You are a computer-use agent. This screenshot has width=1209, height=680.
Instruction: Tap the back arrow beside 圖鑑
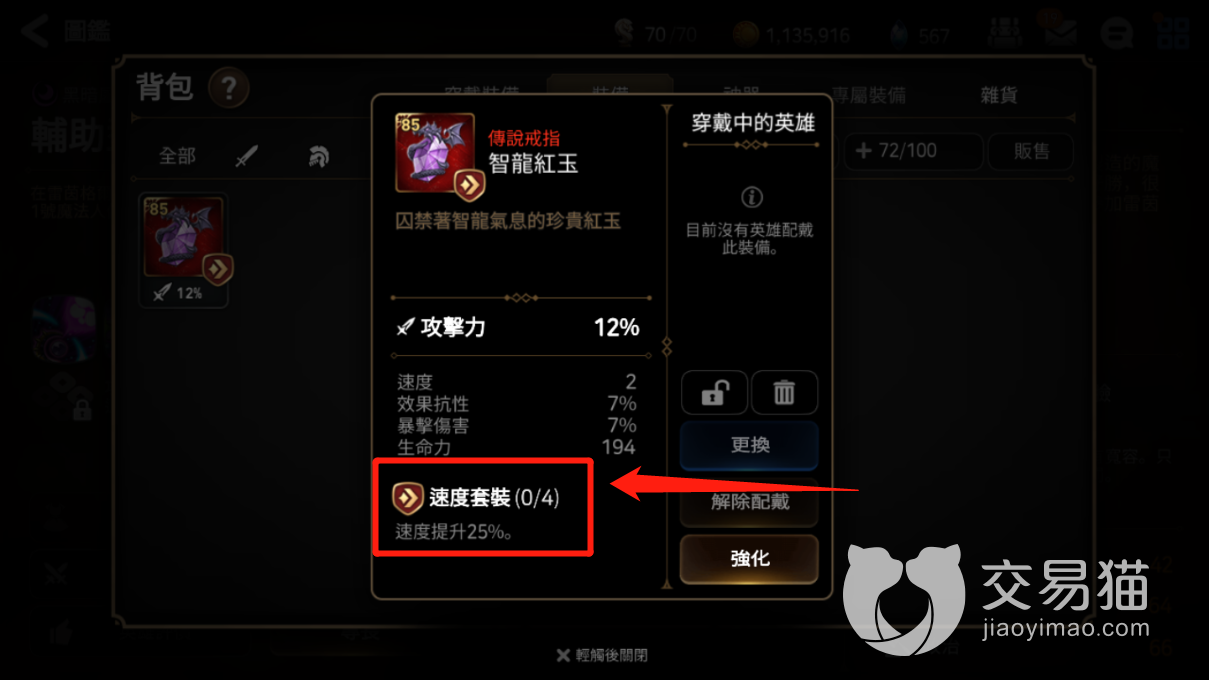tap(36, 31)
